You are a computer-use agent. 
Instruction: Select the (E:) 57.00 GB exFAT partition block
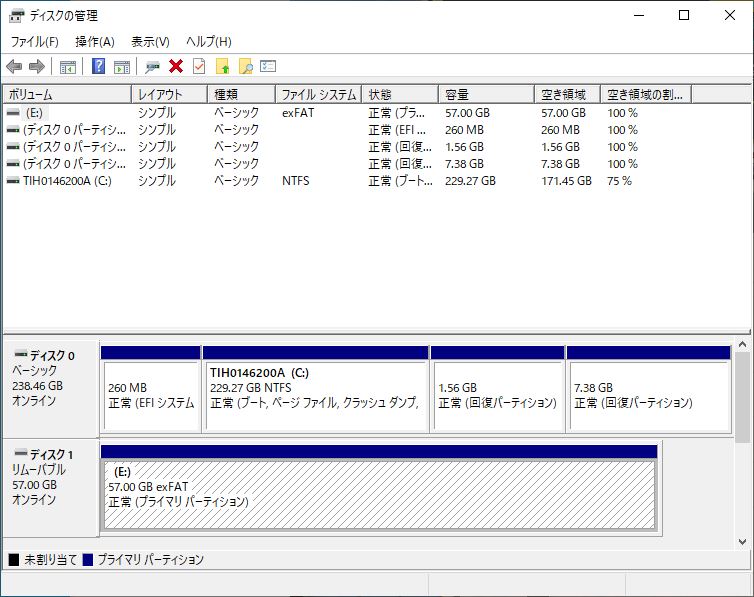tap(379, 488)
